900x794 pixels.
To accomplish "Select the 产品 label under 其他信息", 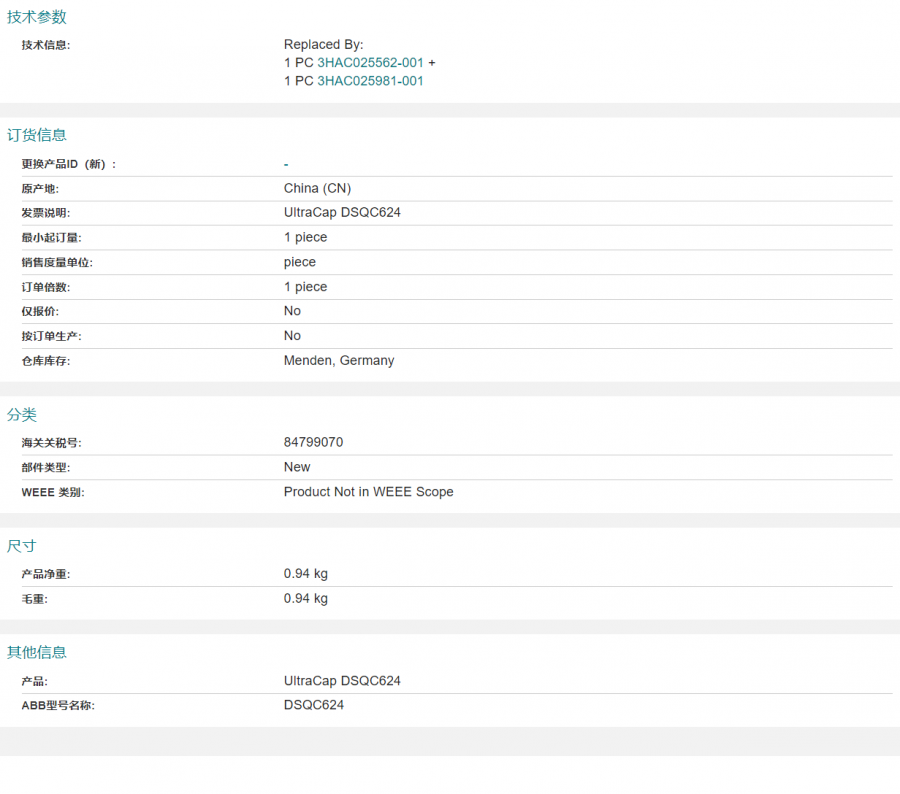I will pos(34,681).
